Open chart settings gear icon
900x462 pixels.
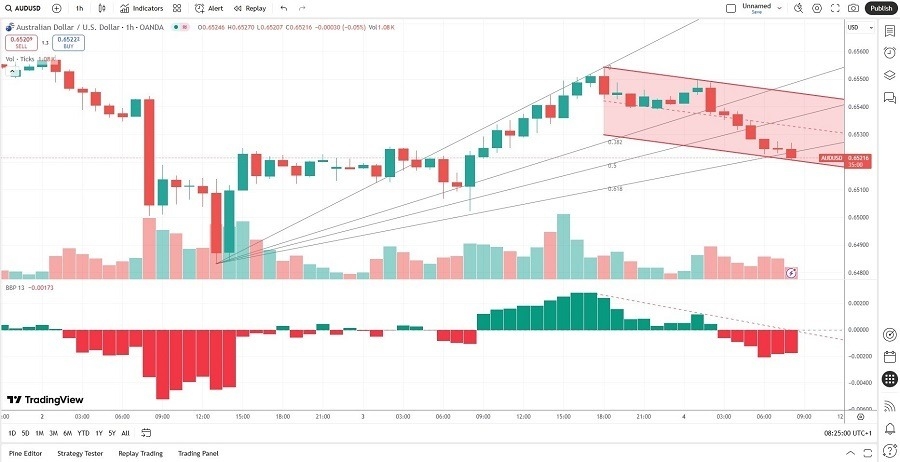817,8
